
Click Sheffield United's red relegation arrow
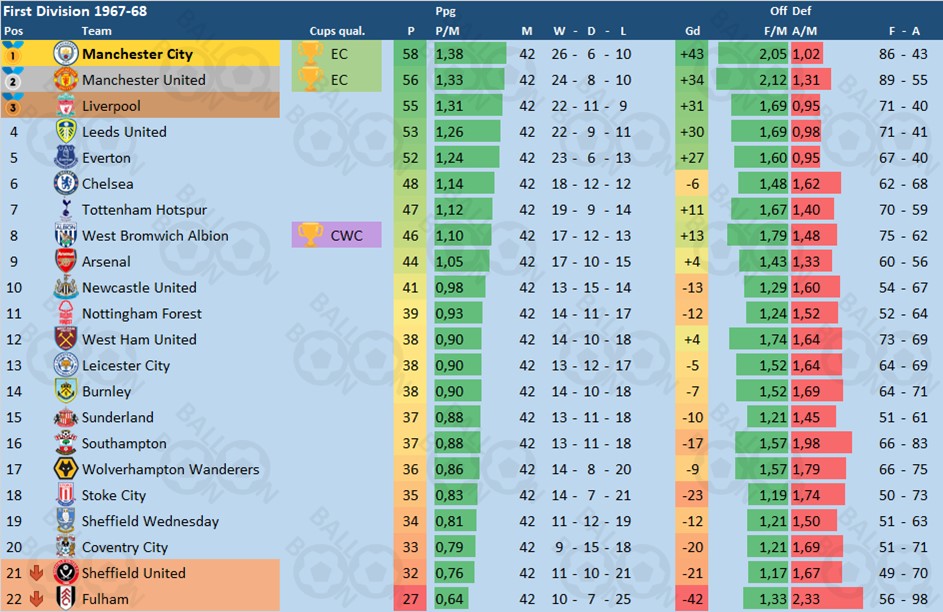(37, 573)
